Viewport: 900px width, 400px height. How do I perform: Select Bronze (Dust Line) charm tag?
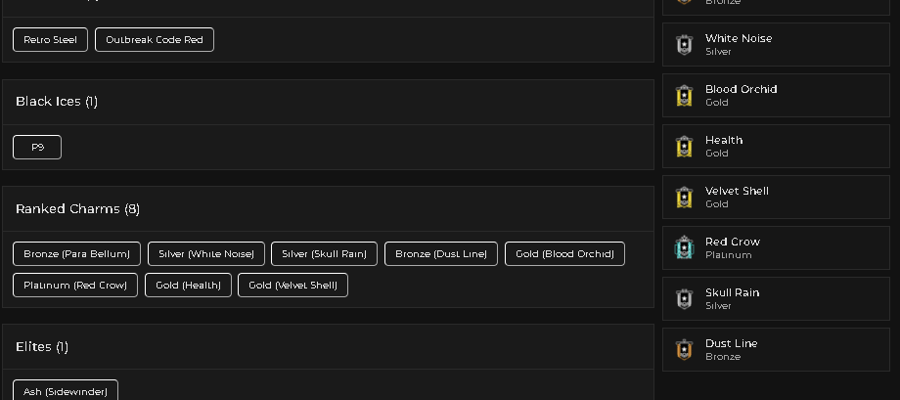coord(441,254)
